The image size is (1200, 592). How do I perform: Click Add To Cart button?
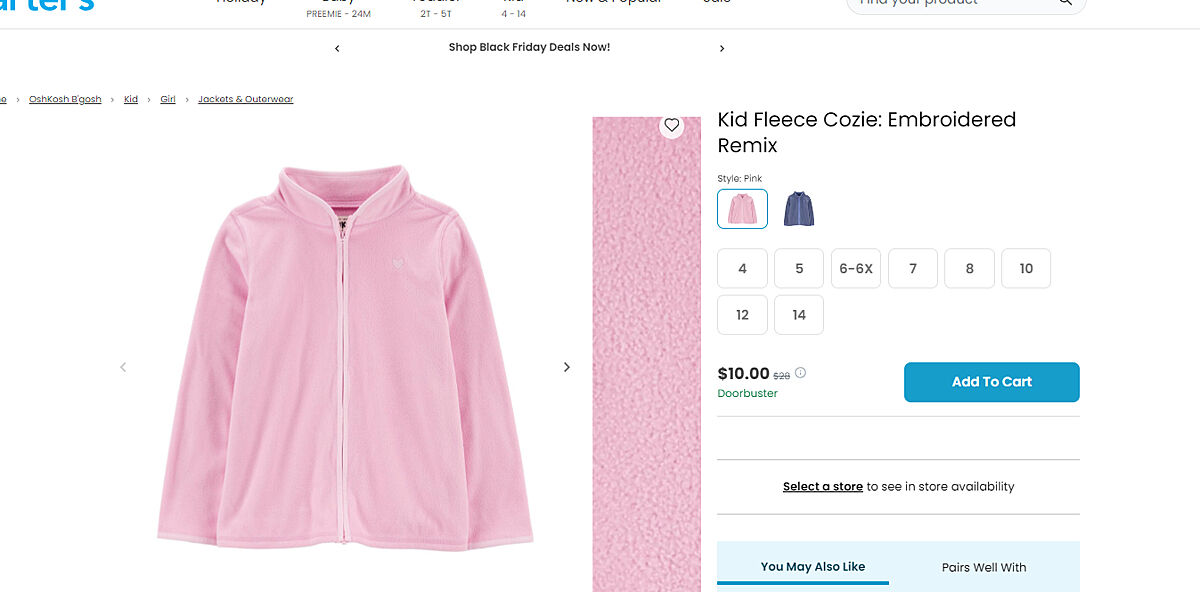pos(991,382)
